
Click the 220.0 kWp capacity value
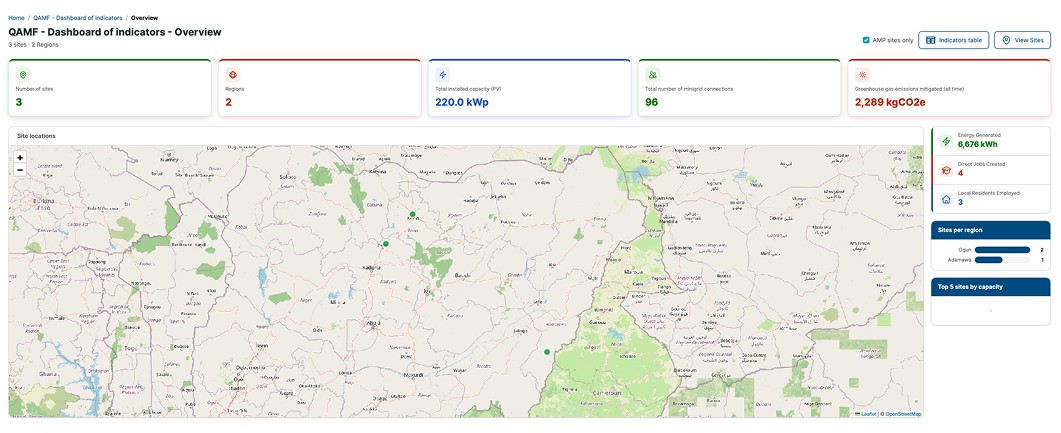461,103
